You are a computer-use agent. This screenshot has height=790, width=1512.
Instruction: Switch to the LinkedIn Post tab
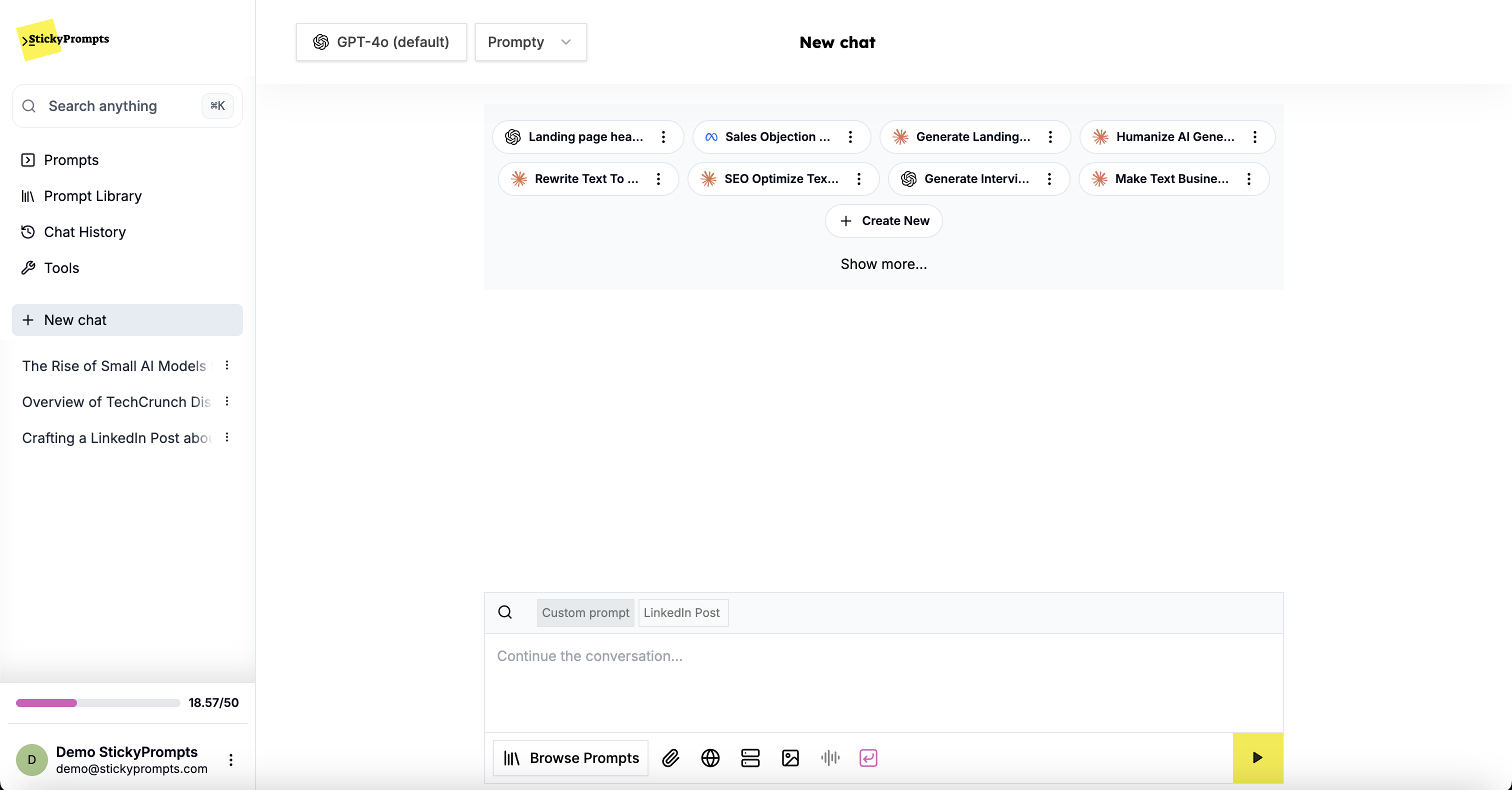tap(682, 612)
